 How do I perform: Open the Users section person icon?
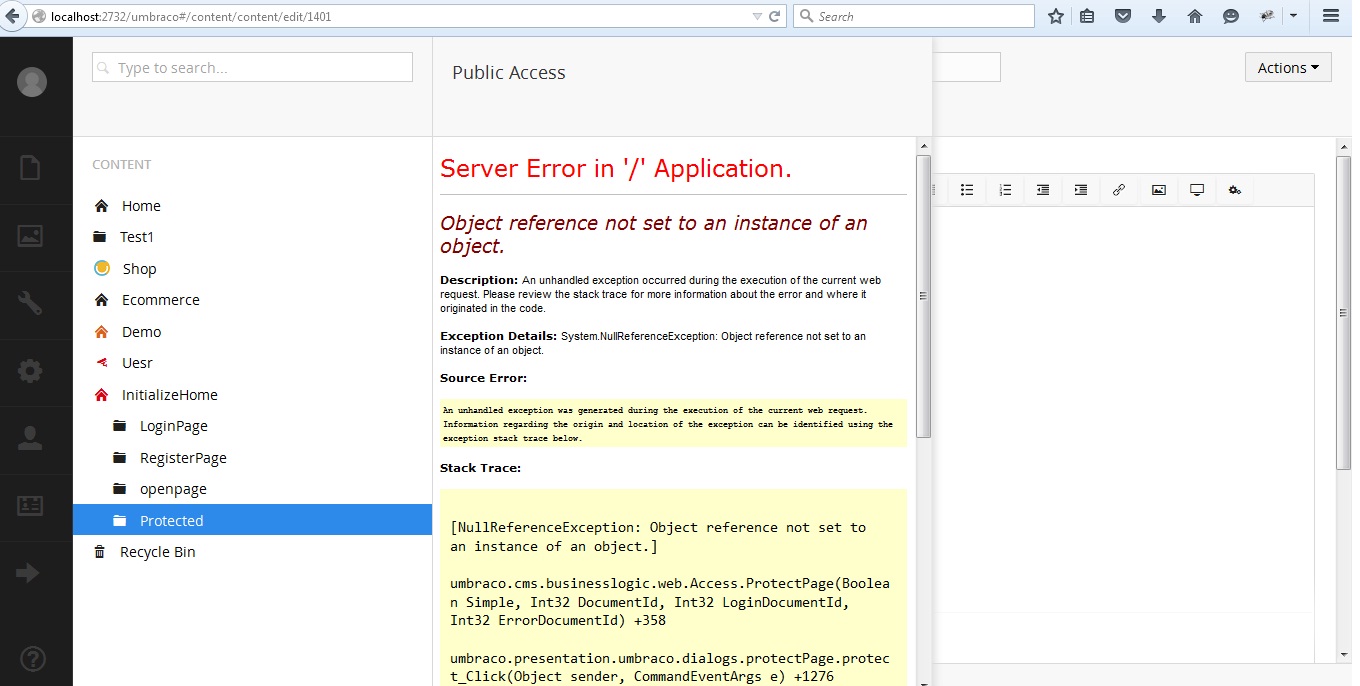tap(30, 438)
